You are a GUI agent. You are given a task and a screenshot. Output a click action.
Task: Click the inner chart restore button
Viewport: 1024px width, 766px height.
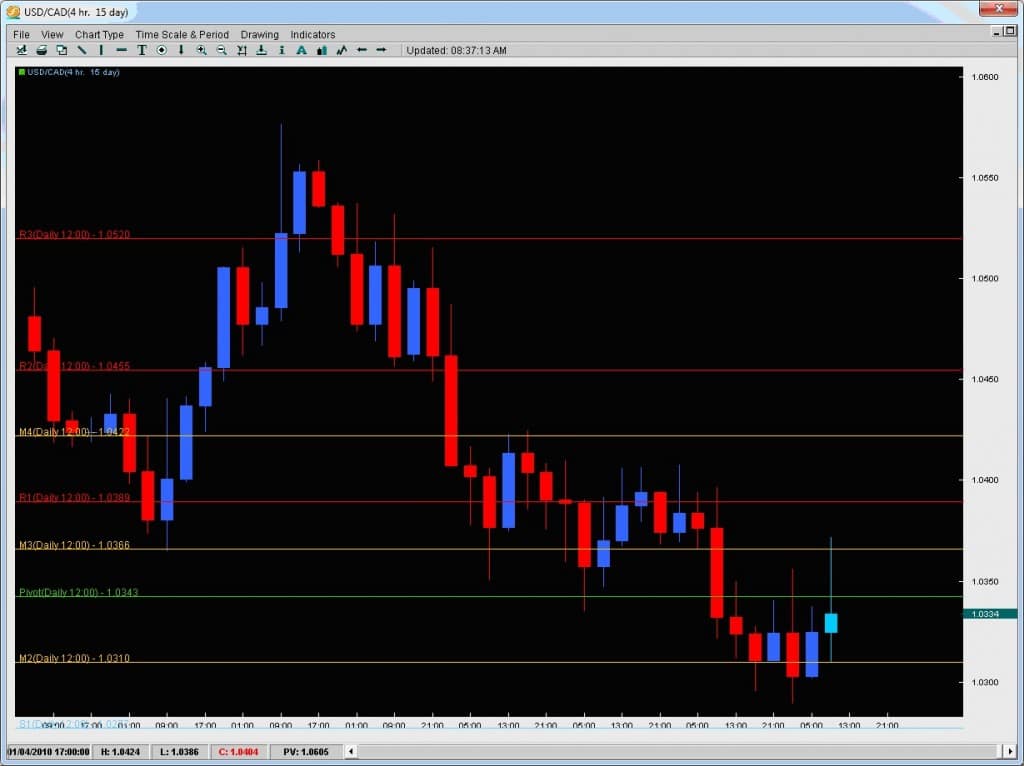[1010, 31]
